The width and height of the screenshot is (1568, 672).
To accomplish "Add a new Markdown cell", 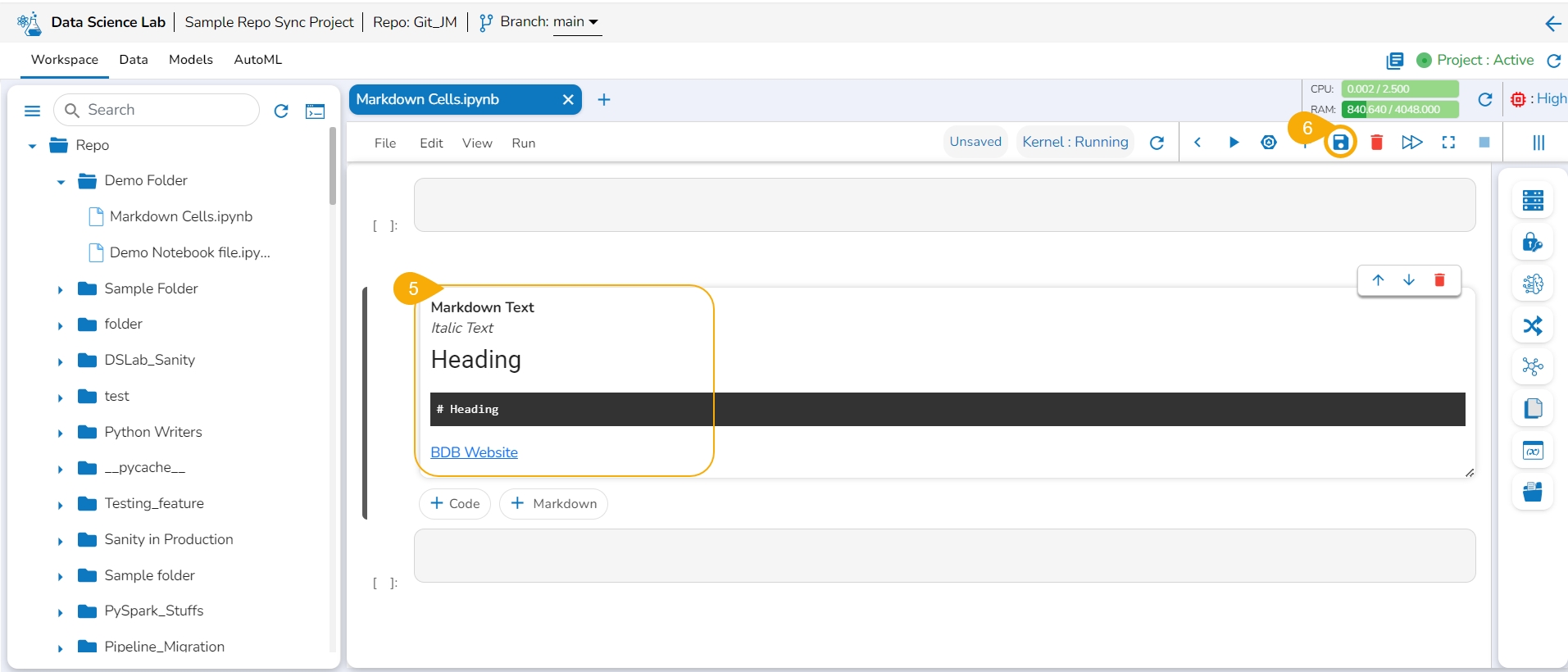I will click(553, 504).
